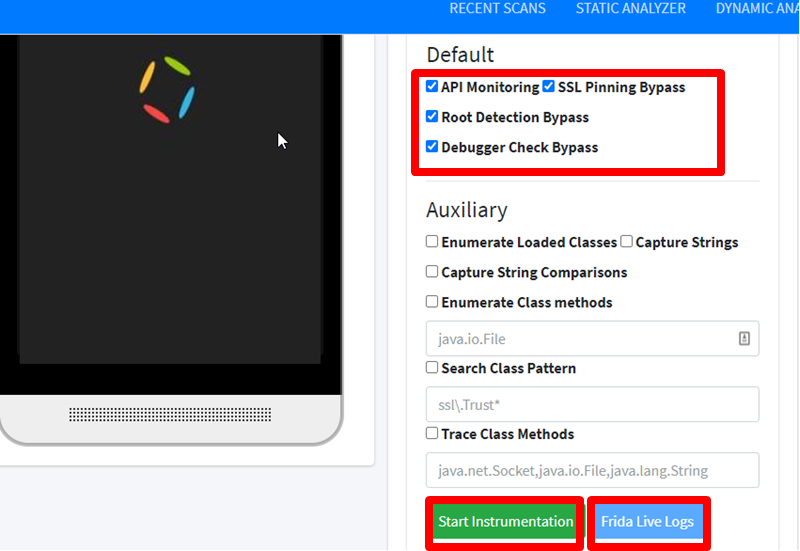Disable Root Detection Bypass option
Screen dimensions: 800x551
[x=432, y=116]
